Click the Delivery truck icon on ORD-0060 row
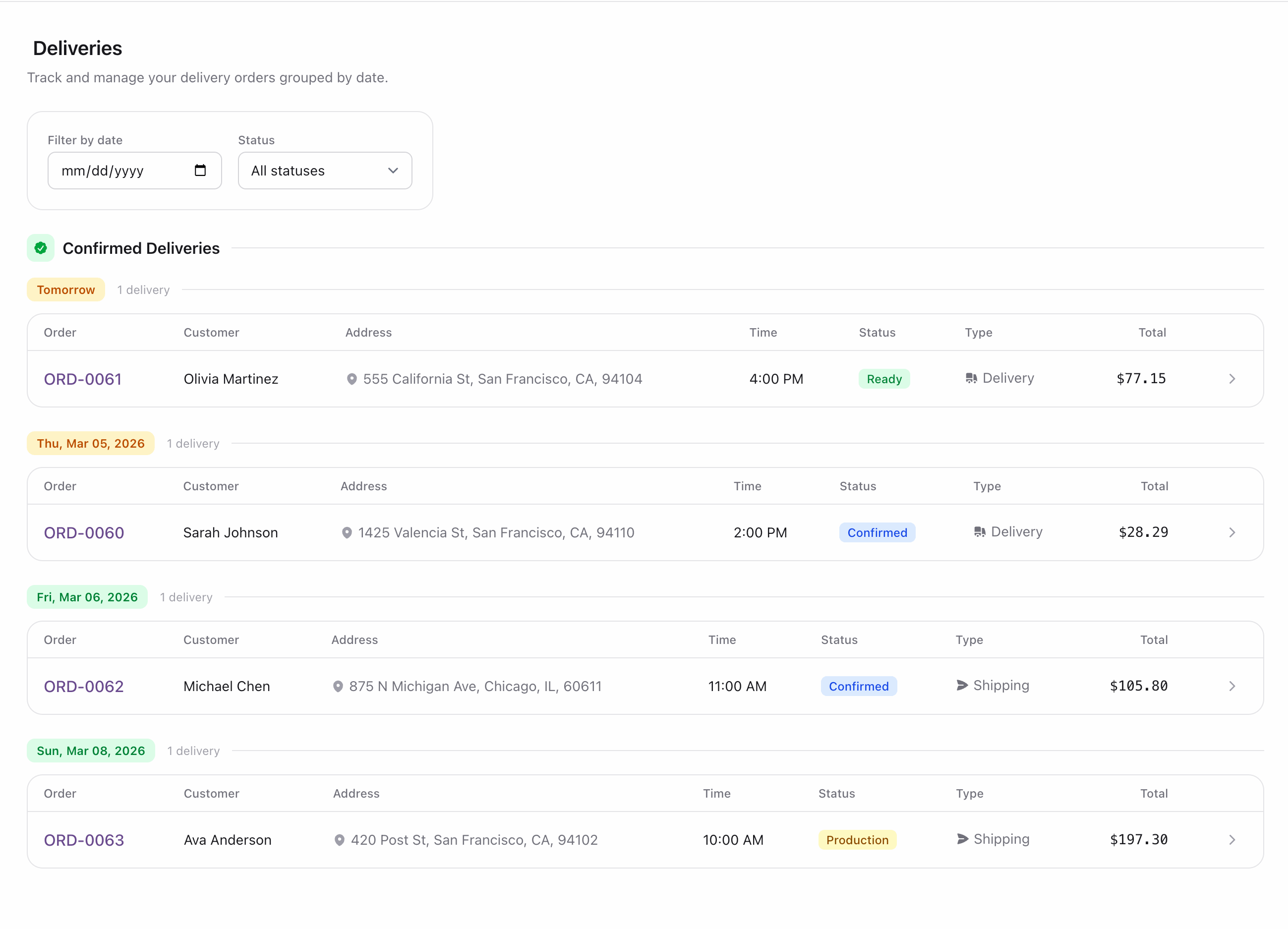The width and height of the screenshot is (1288, 929). click(979, 531)
